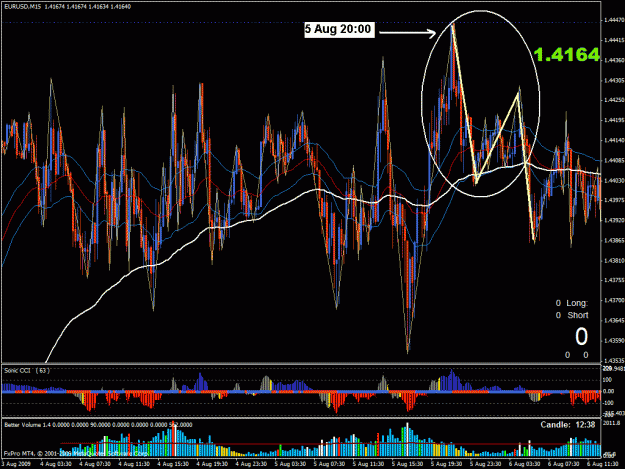Click price level 1.43920 on the price axis

[614, 220]
